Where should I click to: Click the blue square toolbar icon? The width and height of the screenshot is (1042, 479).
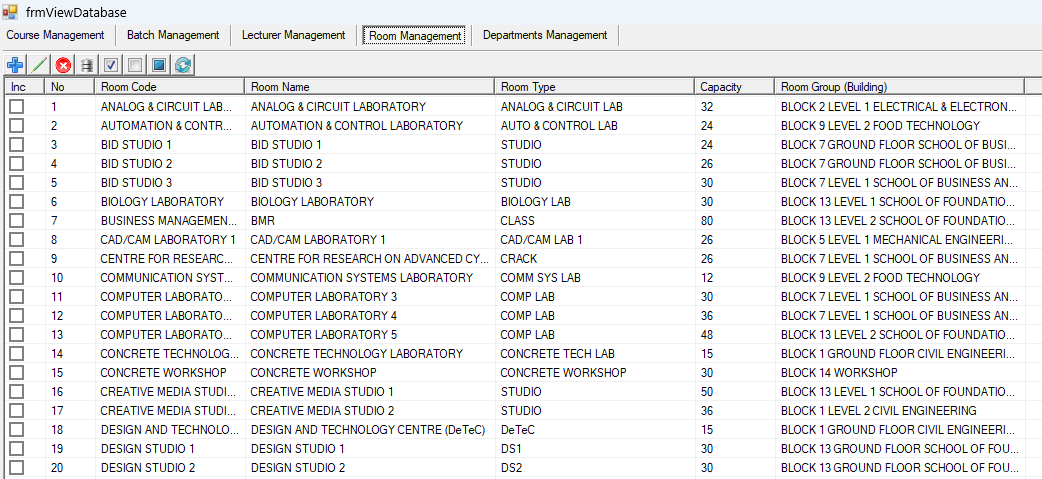pos(158,65)
